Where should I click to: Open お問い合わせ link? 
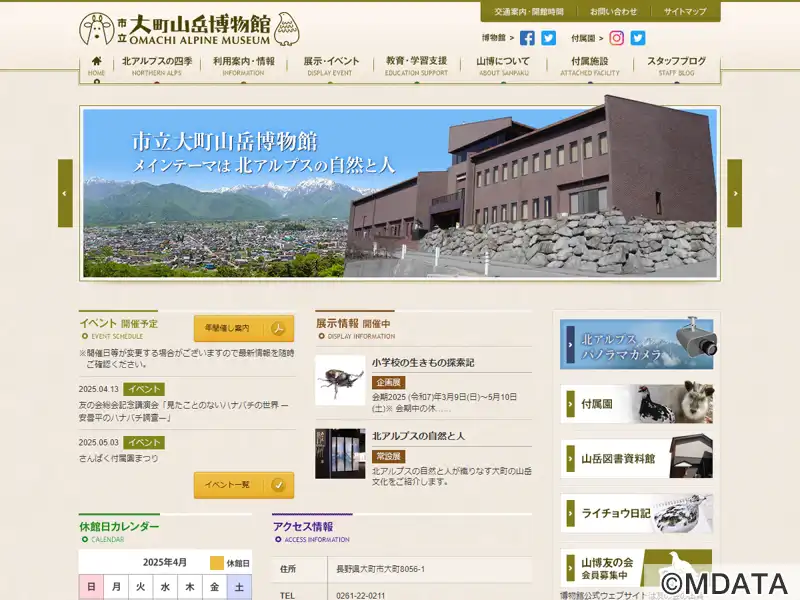[x=614, y=11]
